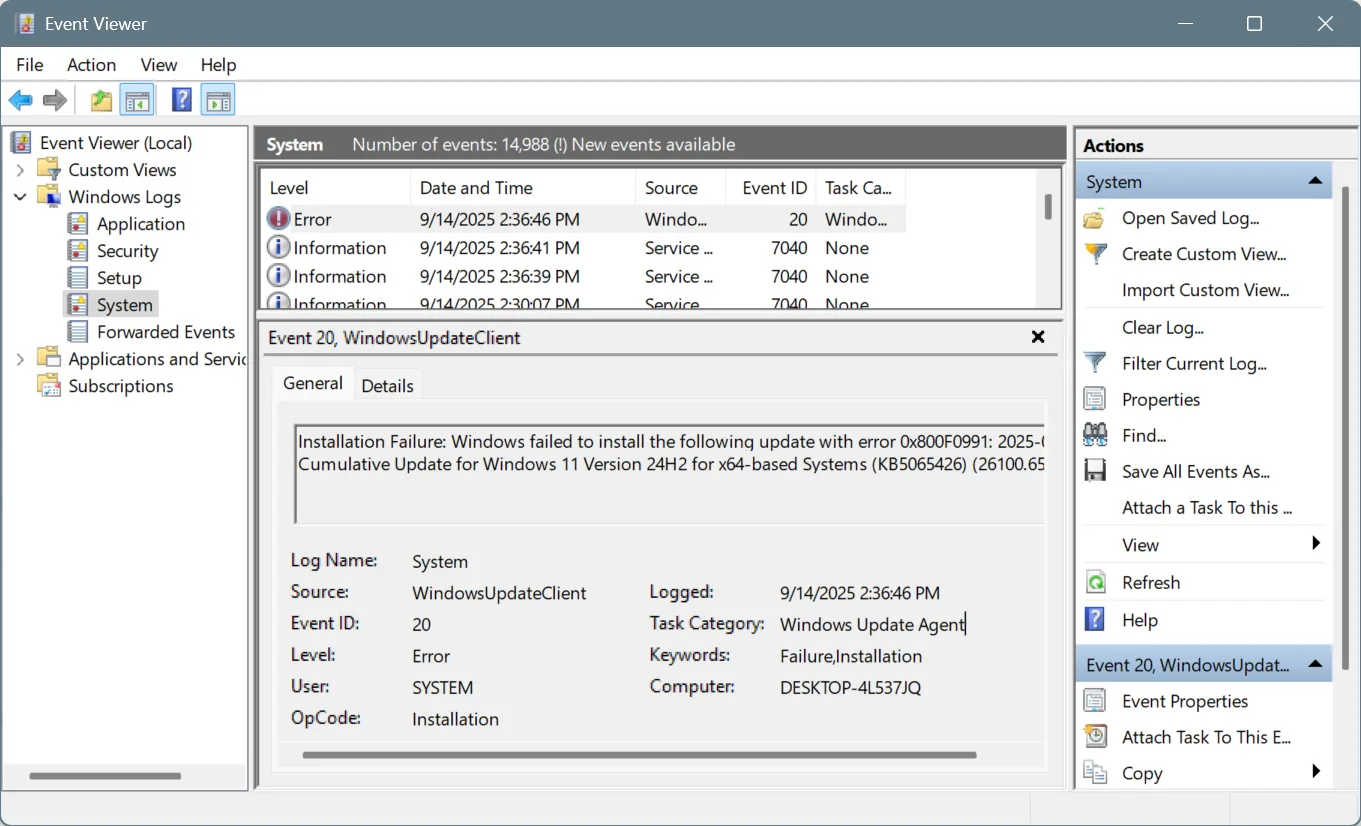The width and height of the screenshot is (1361, 826).
Task: Click the Filter Current Log funnel icon
Action: pos(1095,363)
